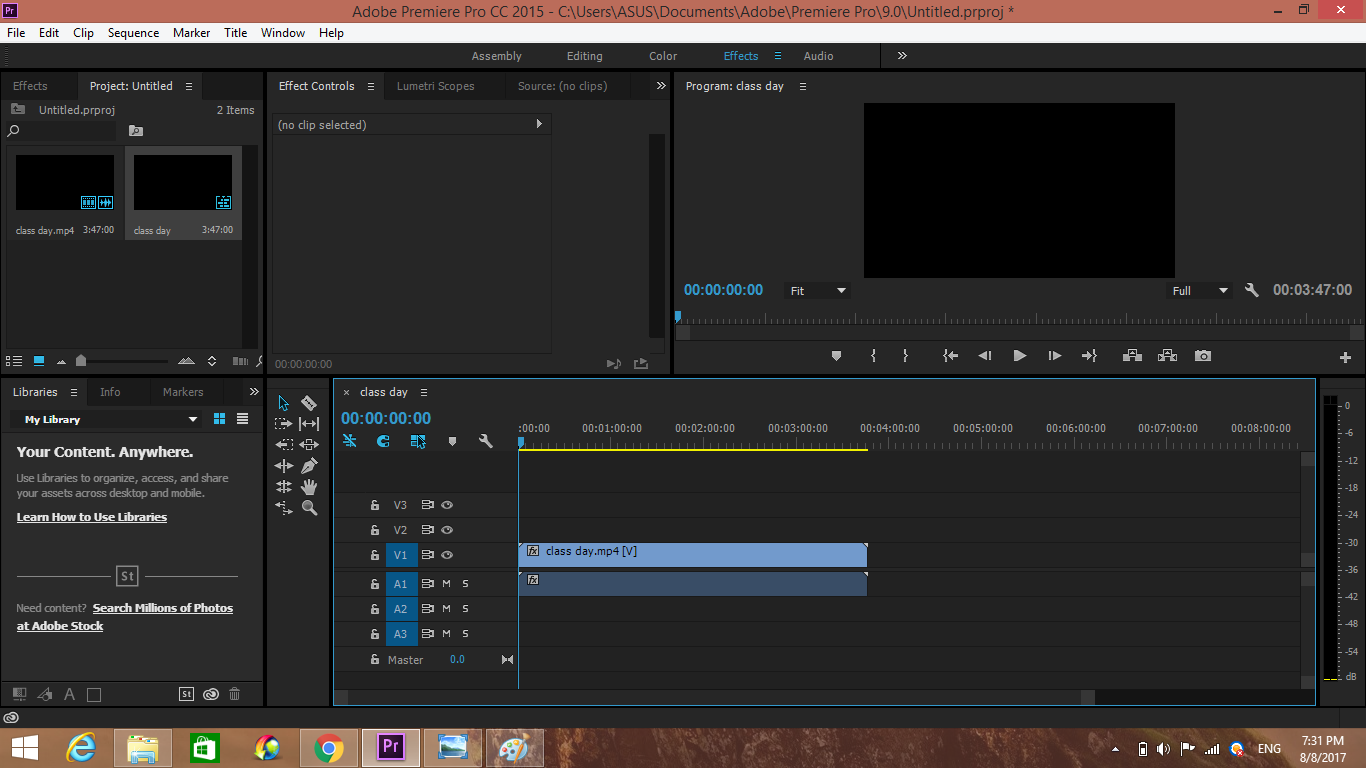The image size is (1366, 768).
Task: Switch to Editing workspace
Action: click(584, 56)
